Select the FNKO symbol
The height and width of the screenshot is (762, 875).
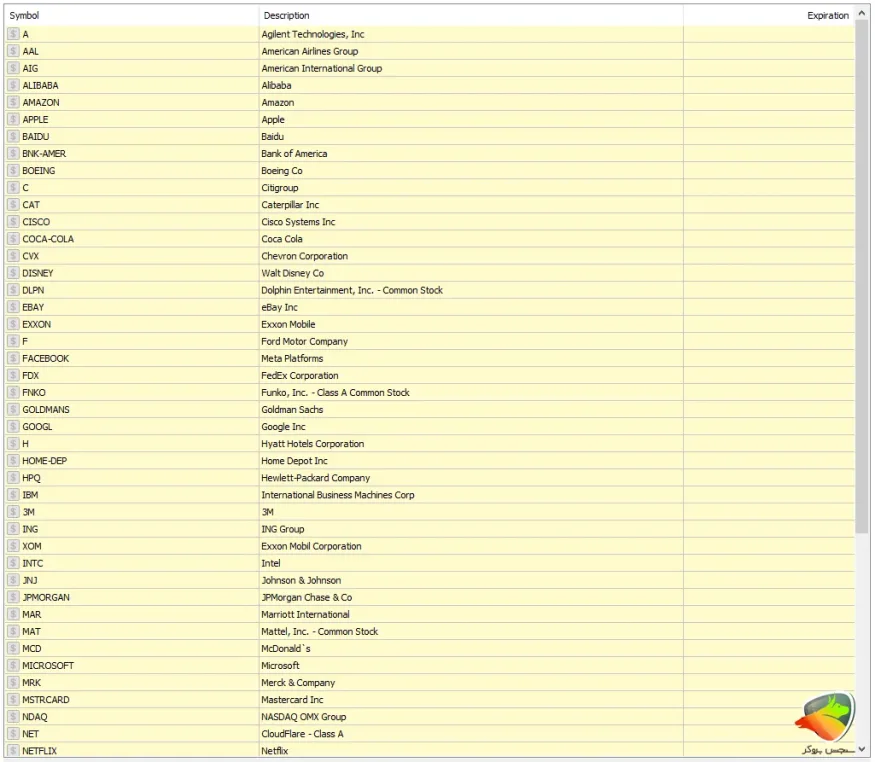click(x=34, y=393)
